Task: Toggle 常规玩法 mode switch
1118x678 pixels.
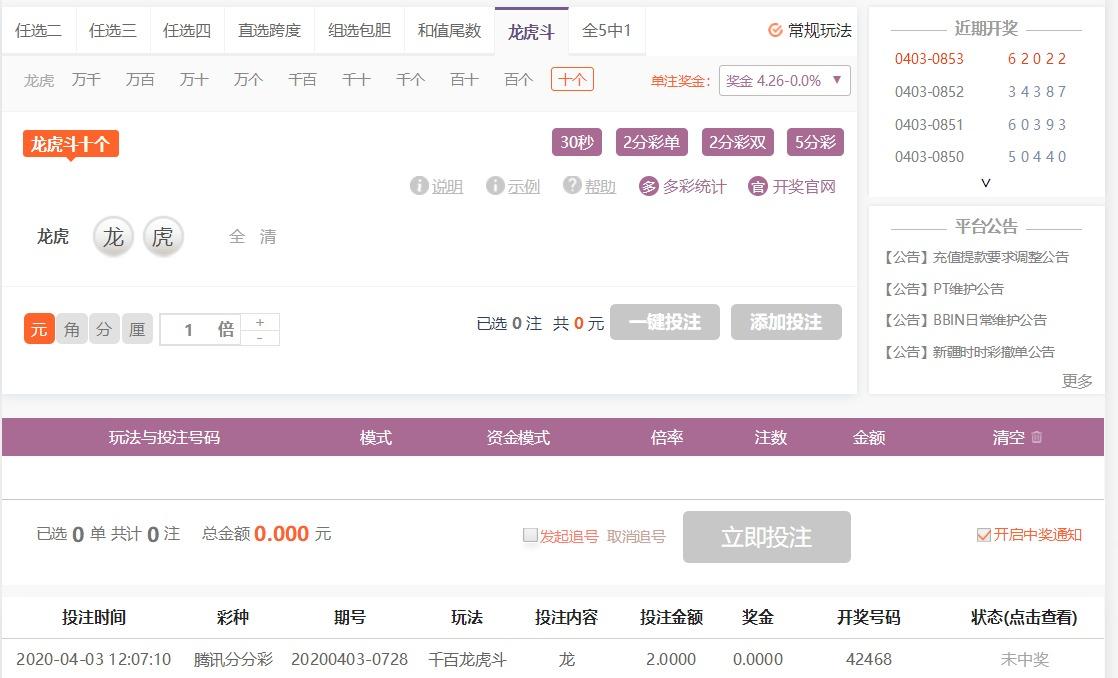Action: point(775,30)
